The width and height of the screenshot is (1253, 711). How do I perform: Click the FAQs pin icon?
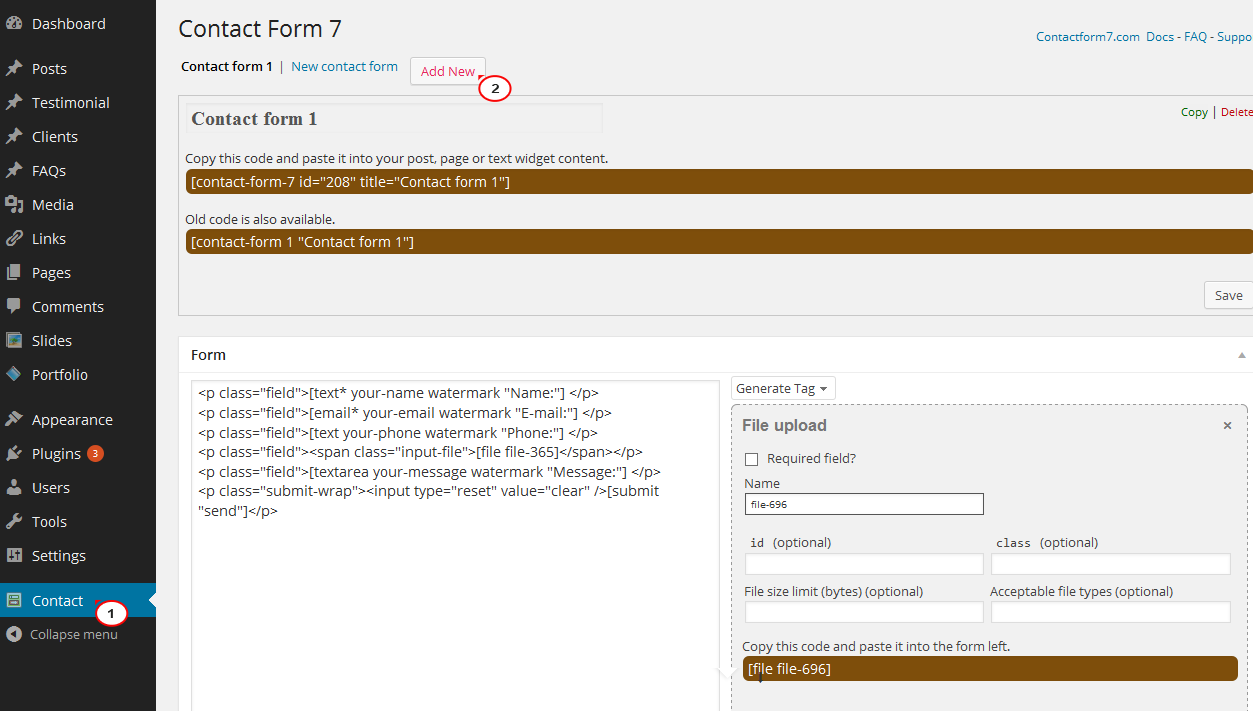[x=14, y=171]
